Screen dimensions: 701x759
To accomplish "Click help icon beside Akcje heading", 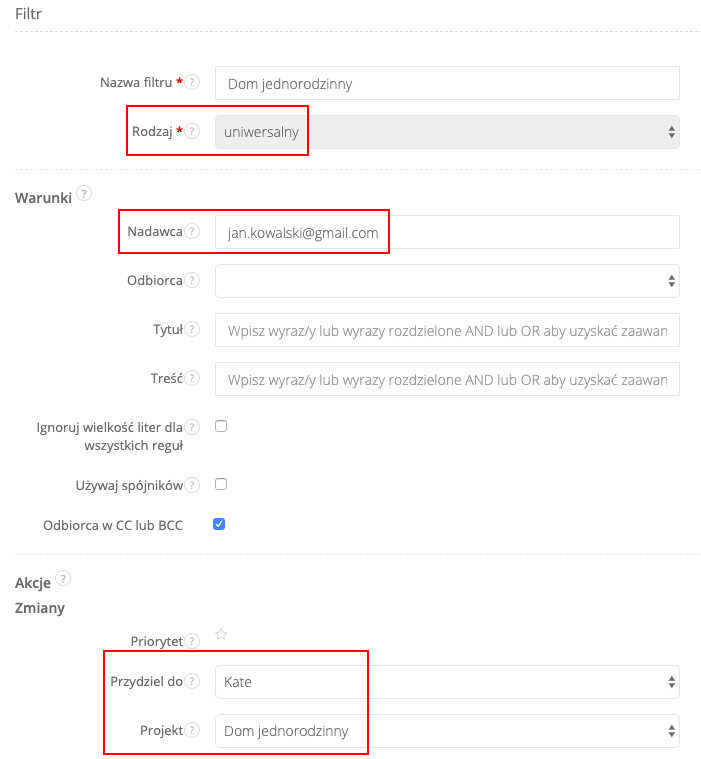I will pos(63,578).
